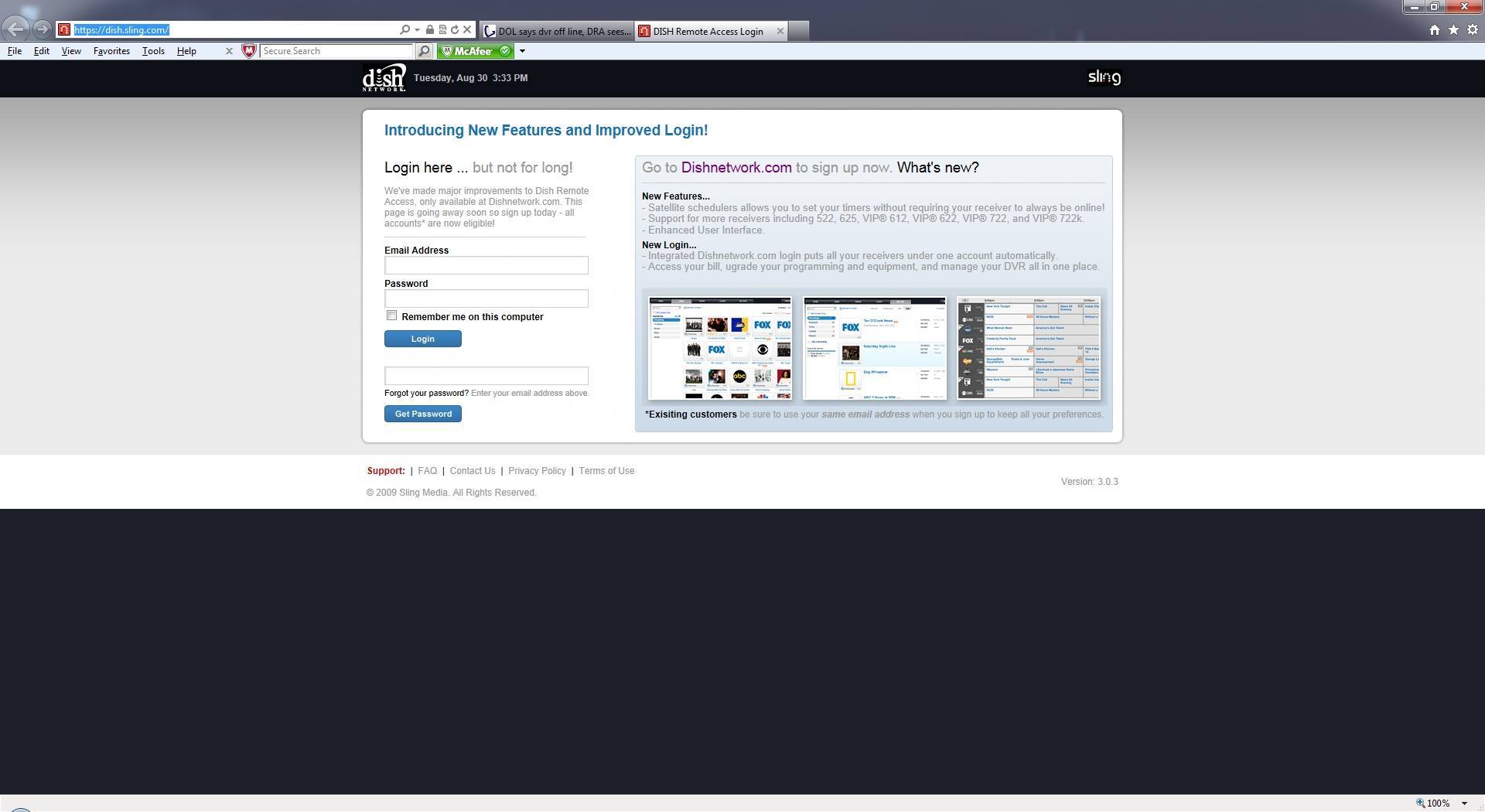Click the site favicon in address bar
Viewport: 1485px width, 812px height.
point(64,30)
